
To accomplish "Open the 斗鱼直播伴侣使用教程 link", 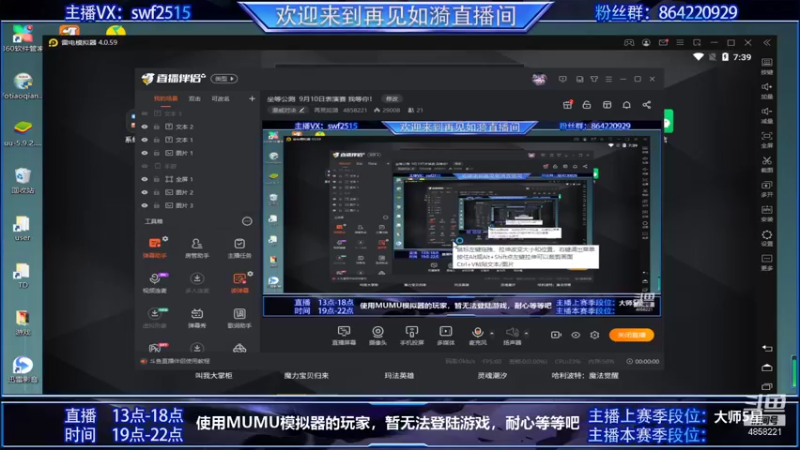I will click(x=179, y=361).
